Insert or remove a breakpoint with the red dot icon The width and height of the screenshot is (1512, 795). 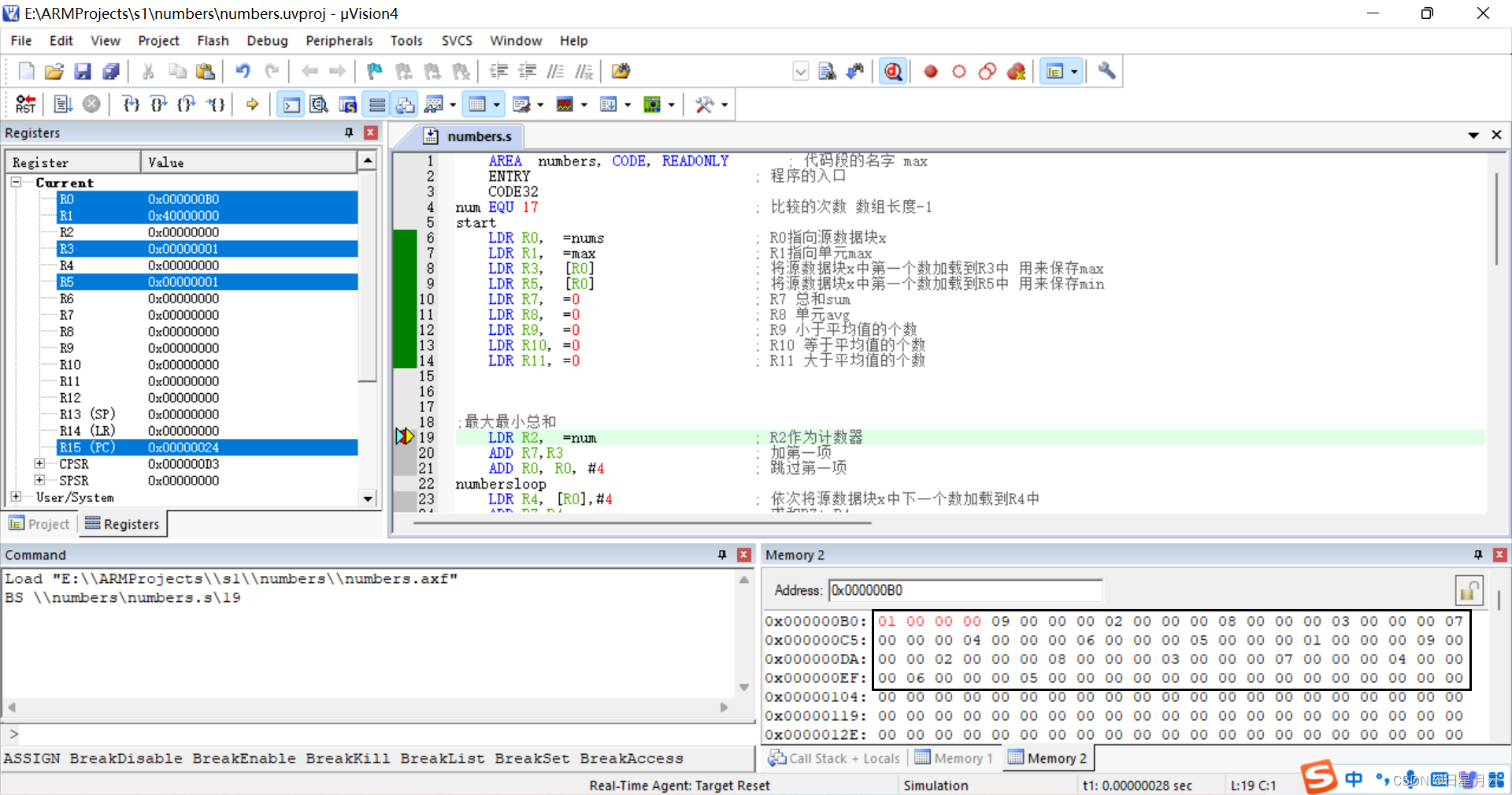tap(931, 72)
